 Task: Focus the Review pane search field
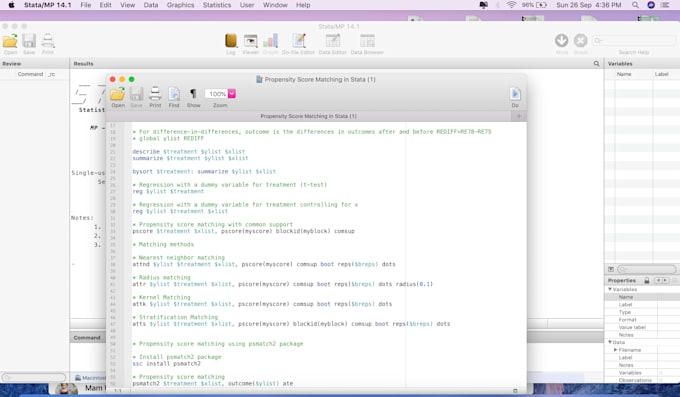34,377
